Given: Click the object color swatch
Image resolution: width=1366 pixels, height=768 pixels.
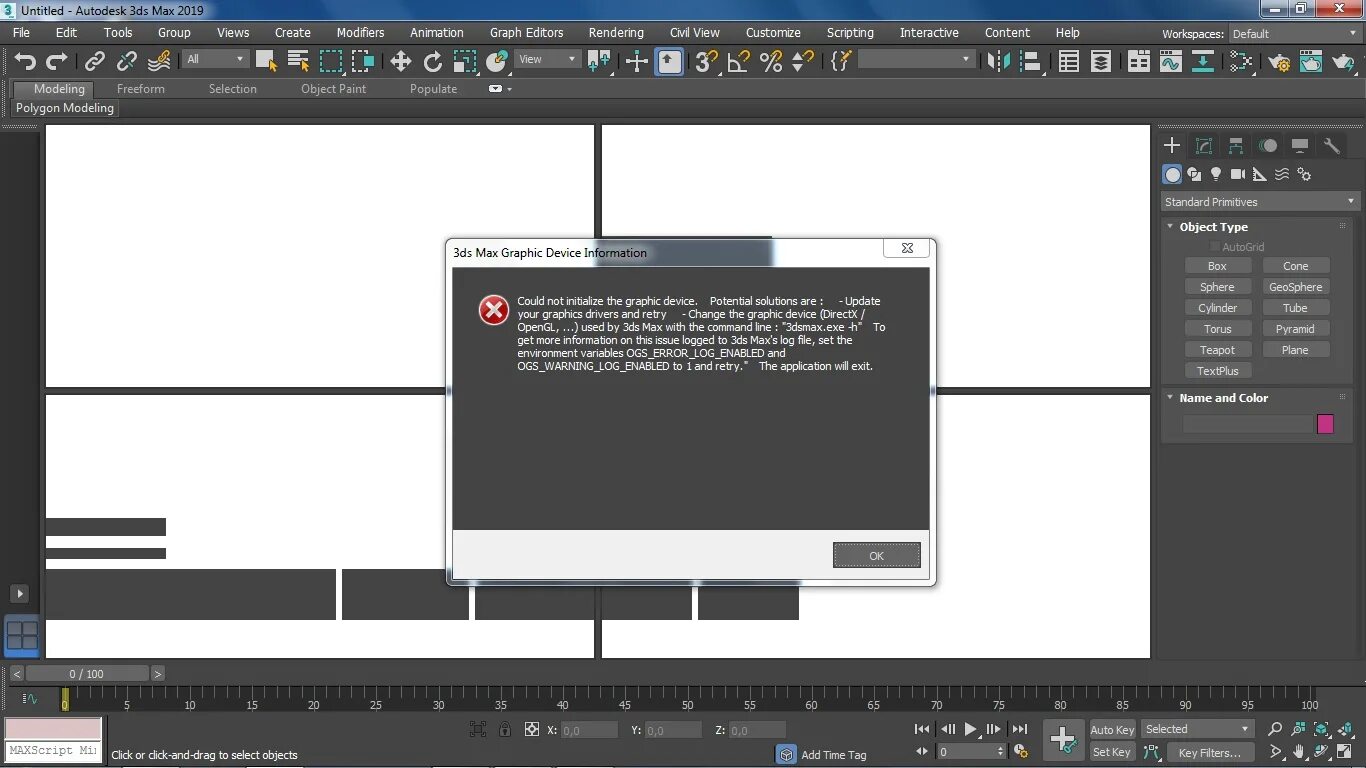Looking at the screenshot, I should pos(1325,424).
